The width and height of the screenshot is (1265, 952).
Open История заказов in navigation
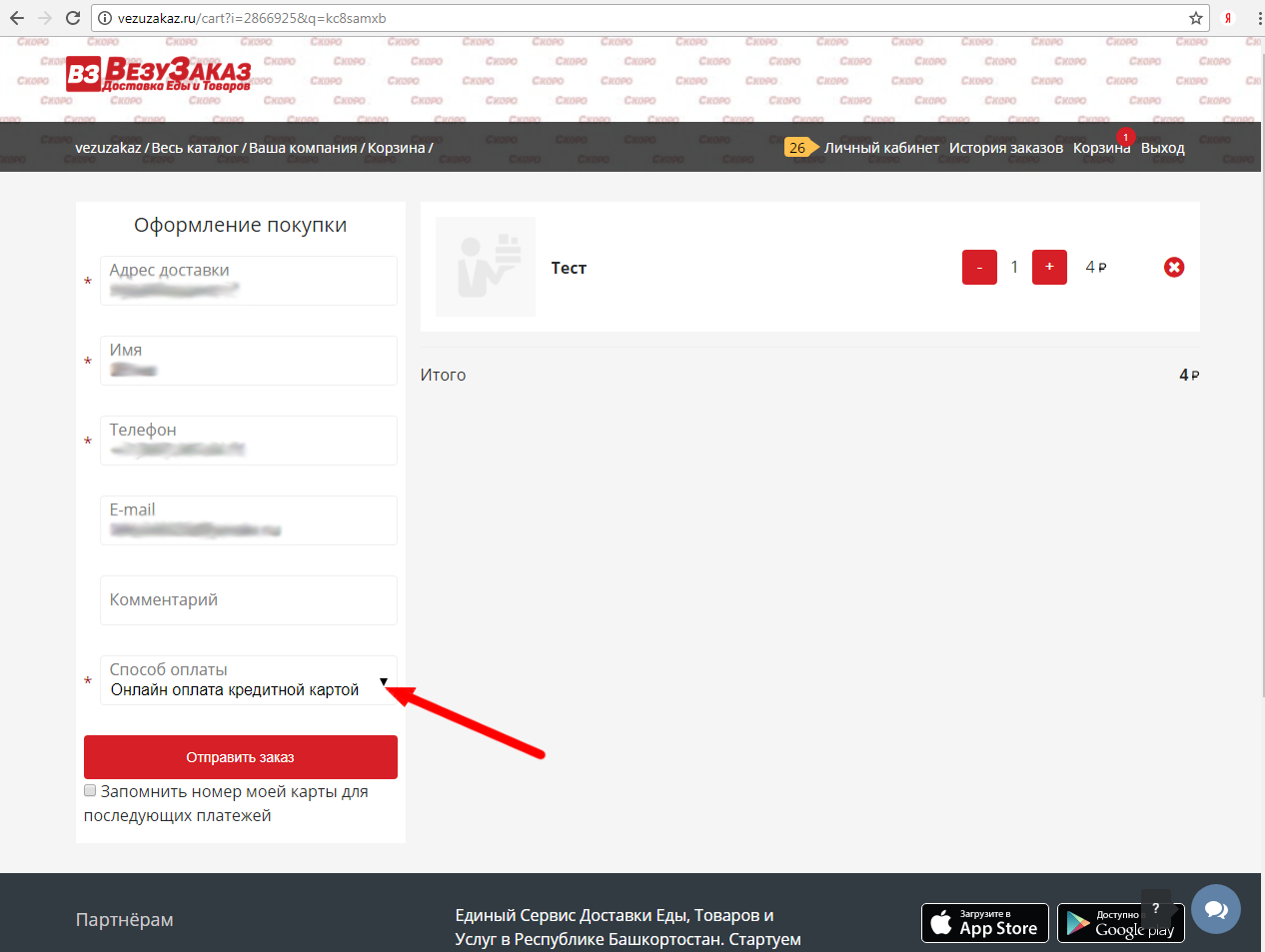click(1005, 148)
